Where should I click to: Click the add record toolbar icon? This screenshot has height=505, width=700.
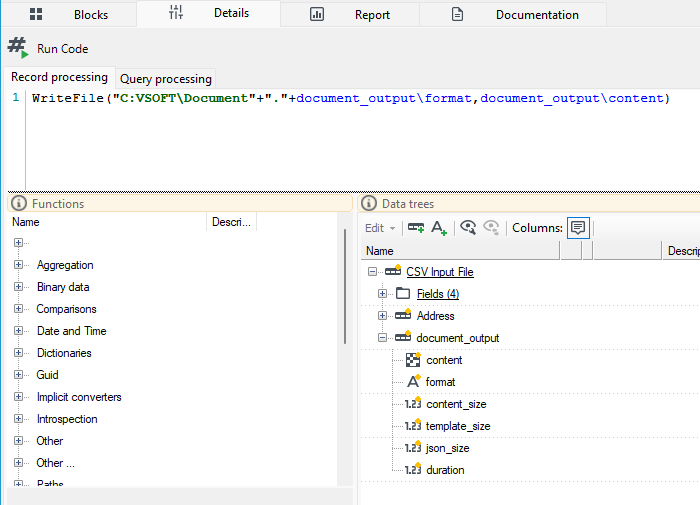(416, 228)
